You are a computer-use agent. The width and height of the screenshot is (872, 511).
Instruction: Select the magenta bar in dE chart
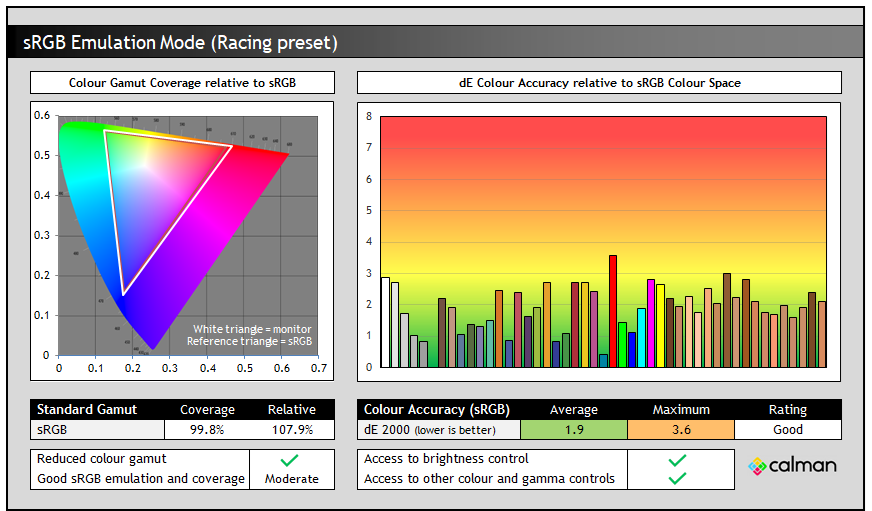(651, 323)
